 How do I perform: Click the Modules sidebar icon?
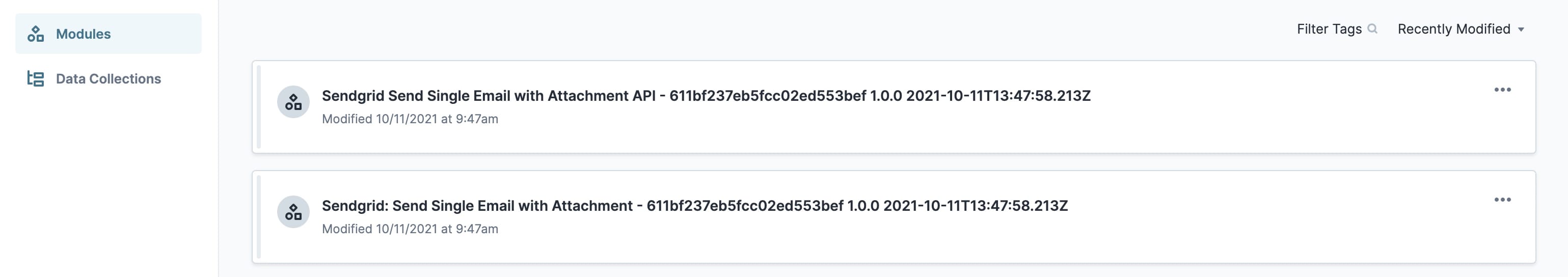click(x=36, y=34)
